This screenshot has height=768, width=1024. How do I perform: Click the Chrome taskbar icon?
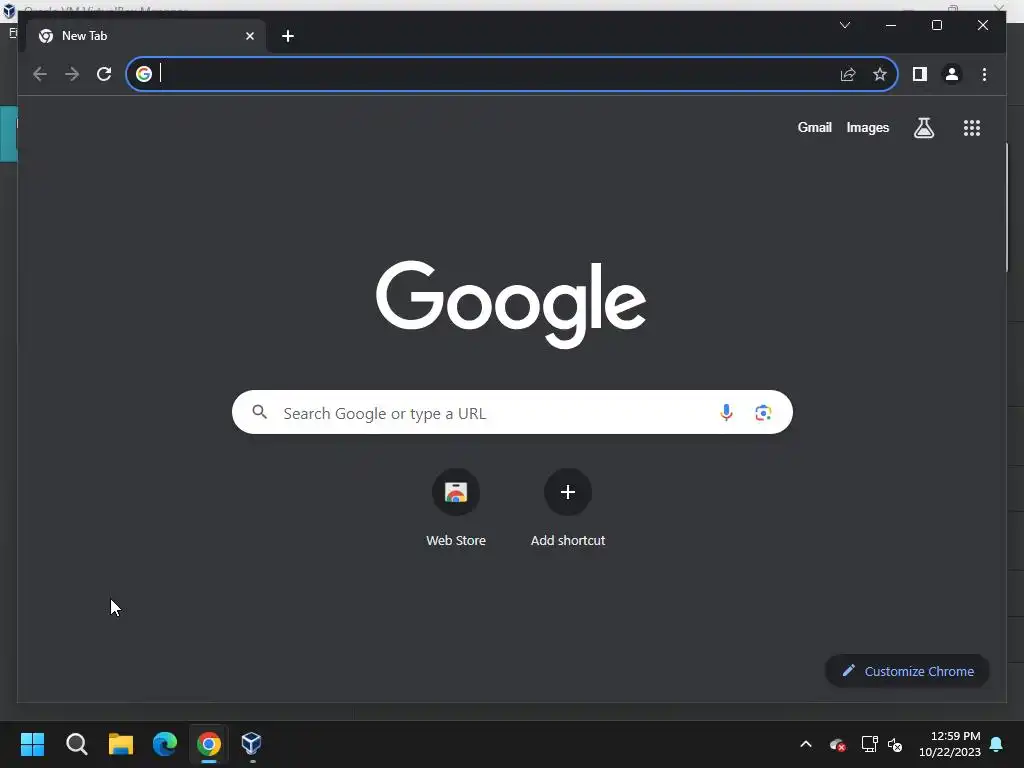209,744
